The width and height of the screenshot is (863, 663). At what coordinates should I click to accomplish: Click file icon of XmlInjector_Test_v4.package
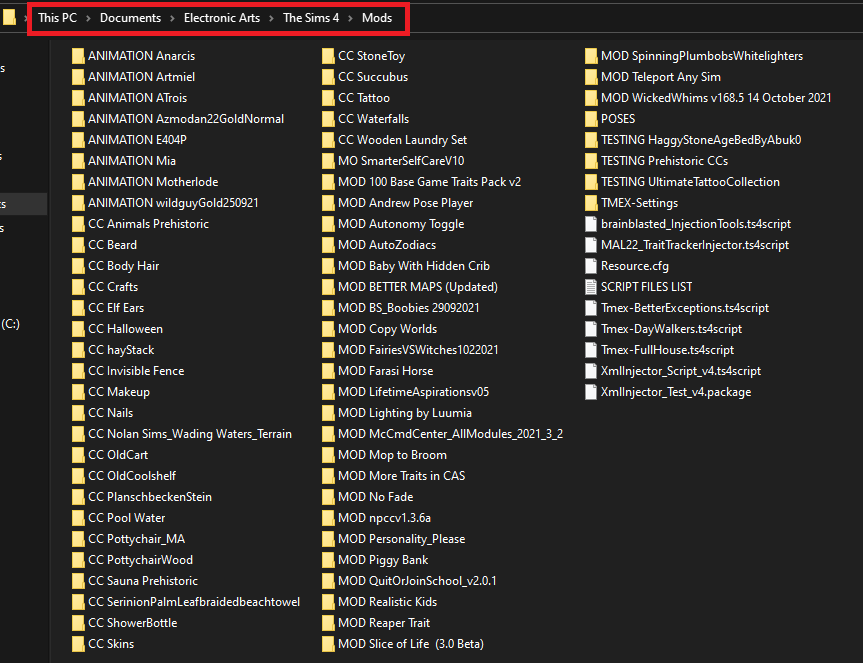click(x=591, y=392)
